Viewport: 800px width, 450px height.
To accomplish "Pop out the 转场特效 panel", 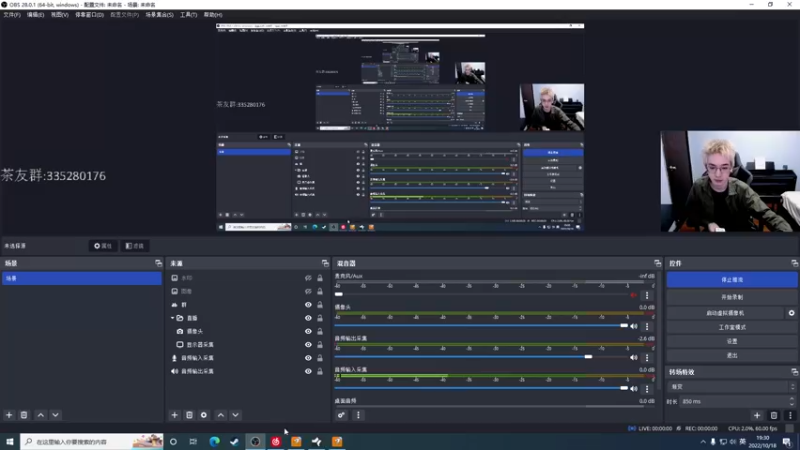I will click(794, 372).
